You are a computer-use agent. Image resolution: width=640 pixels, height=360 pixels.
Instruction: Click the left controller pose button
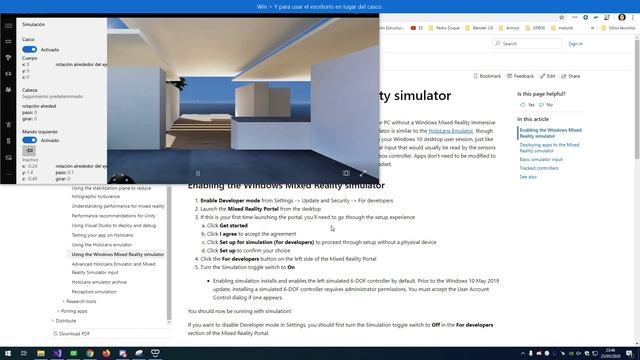pyautogui.click(x=29, y=151)
